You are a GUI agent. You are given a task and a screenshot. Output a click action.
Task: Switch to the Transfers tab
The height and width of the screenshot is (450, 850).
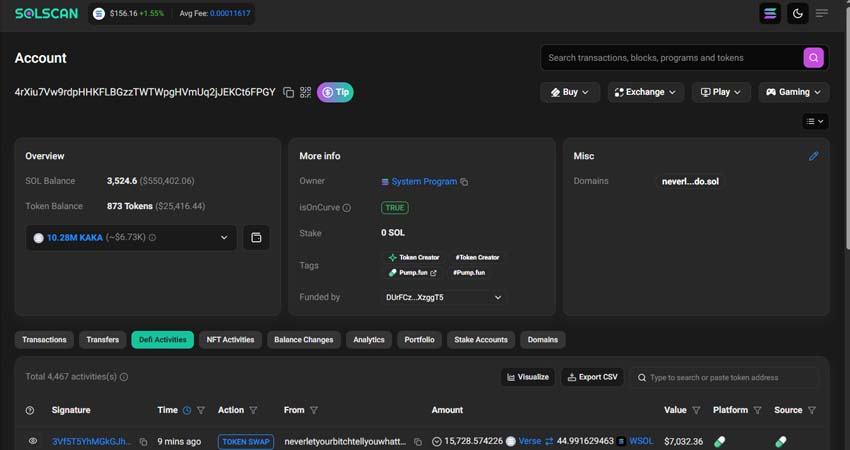(x=102, y=340)
